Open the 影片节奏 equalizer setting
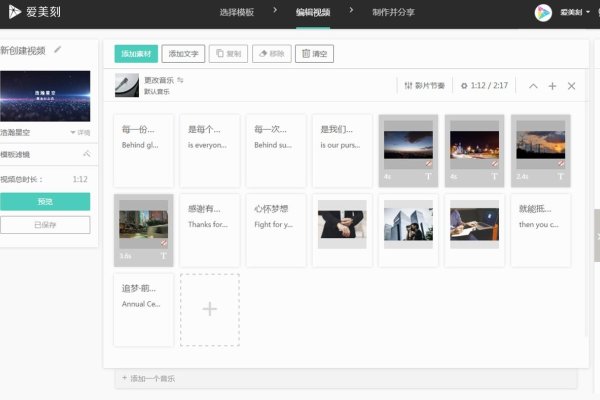This screenshot has width=600, height=400. coord(425,86)
